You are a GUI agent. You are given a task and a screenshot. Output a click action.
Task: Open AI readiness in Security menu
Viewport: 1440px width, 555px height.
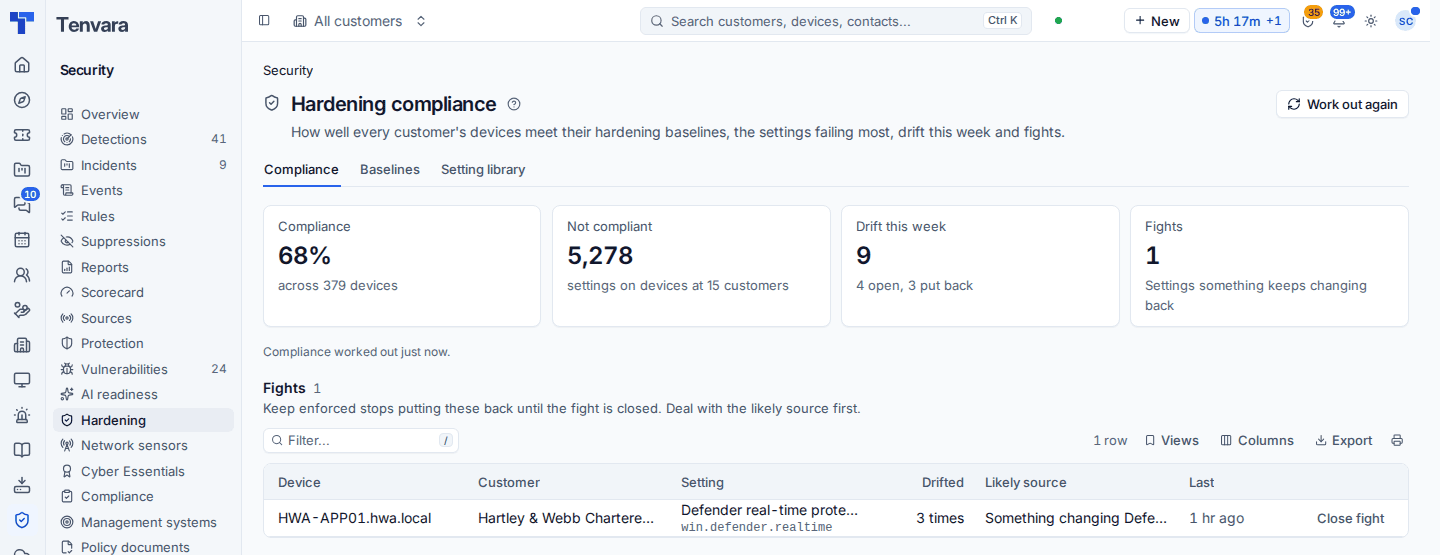[143, 394]
